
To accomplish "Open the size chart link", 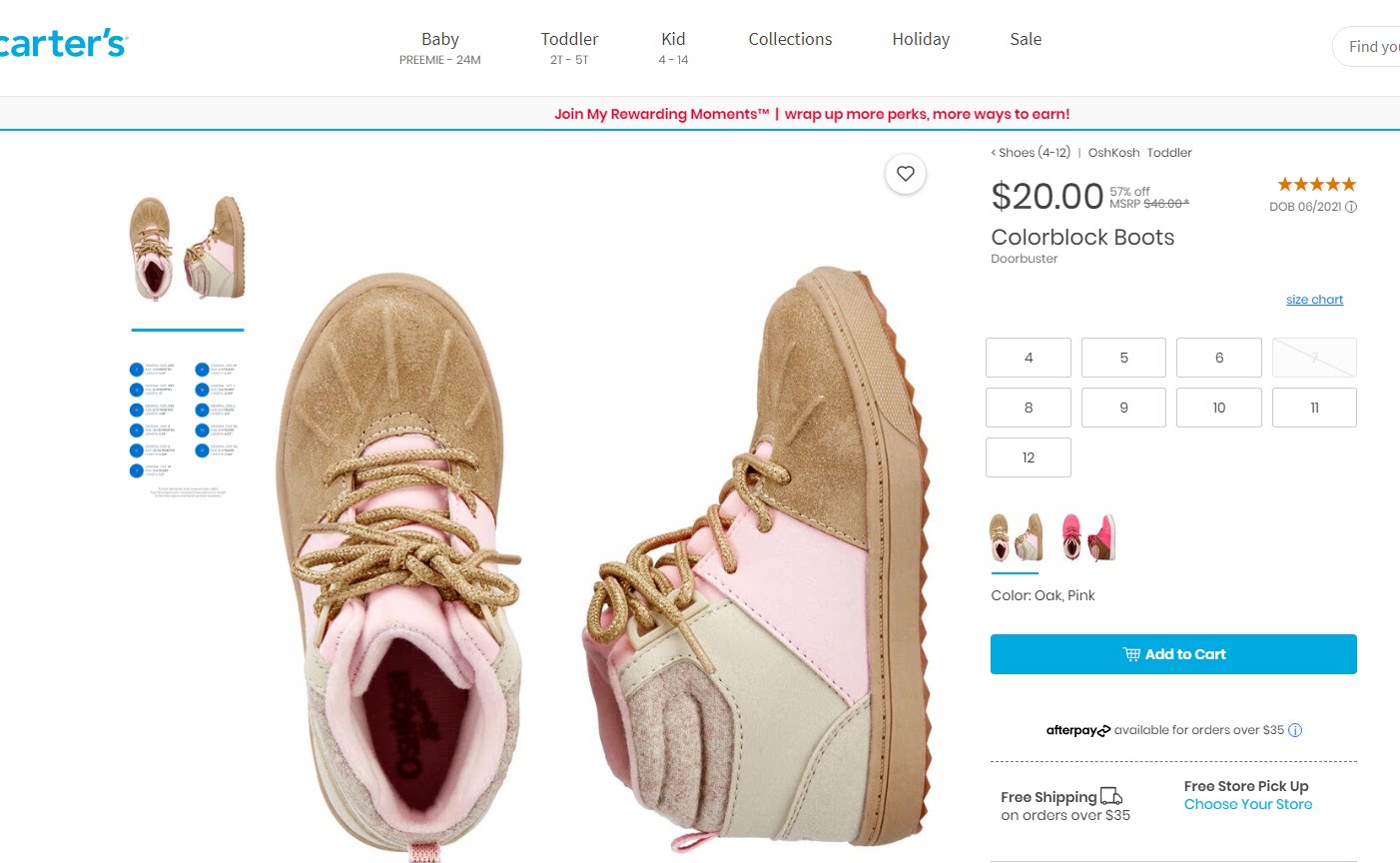I will coord(1314,300).
